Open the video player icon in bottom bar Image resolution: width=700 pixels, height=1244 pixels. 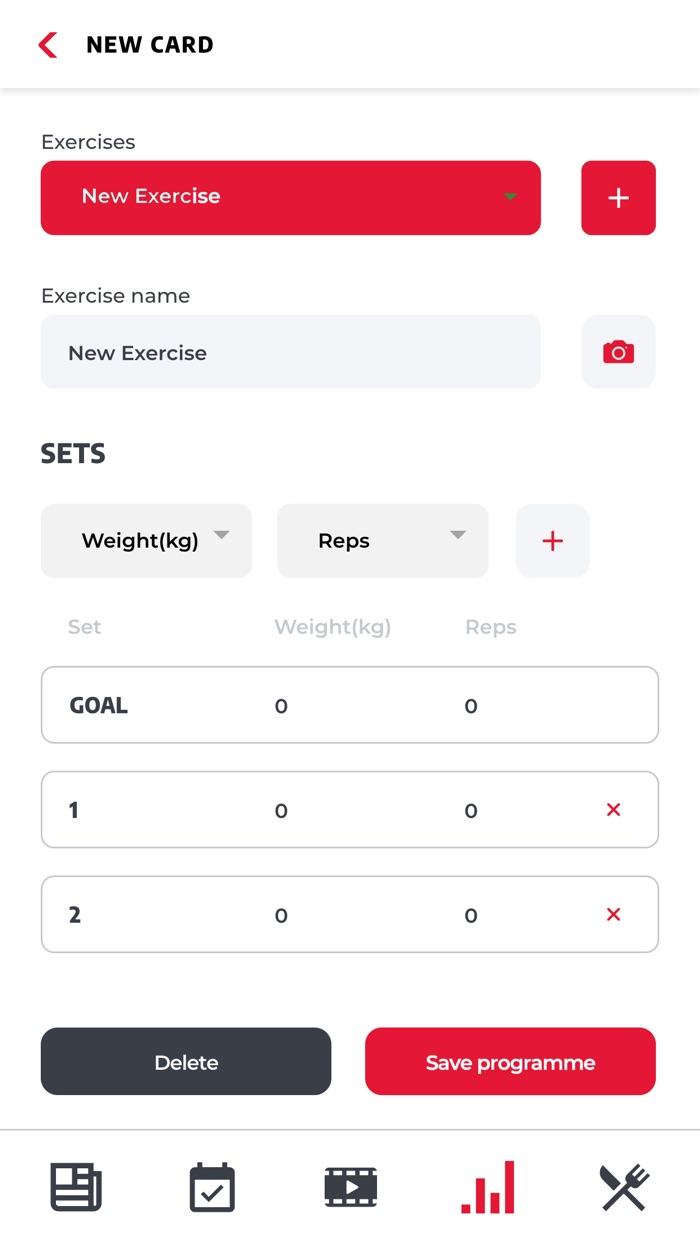tap(350, 1187)
